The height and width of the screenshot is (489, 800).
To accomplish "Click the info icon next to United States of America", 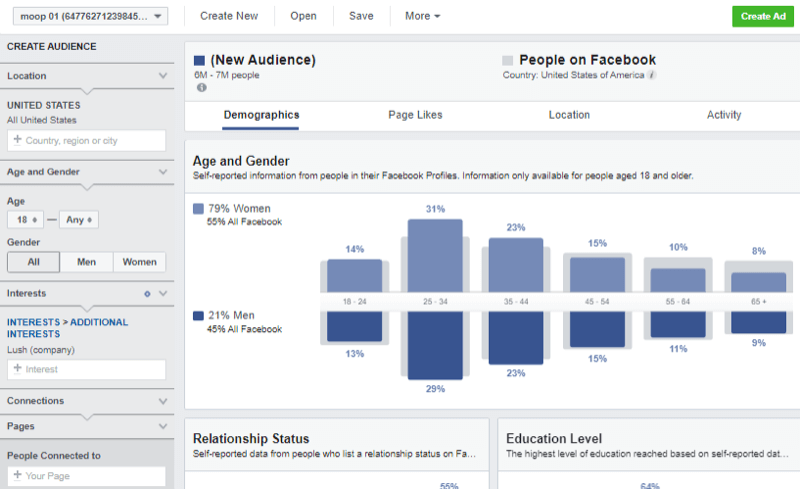I will (x=652, y=75).
